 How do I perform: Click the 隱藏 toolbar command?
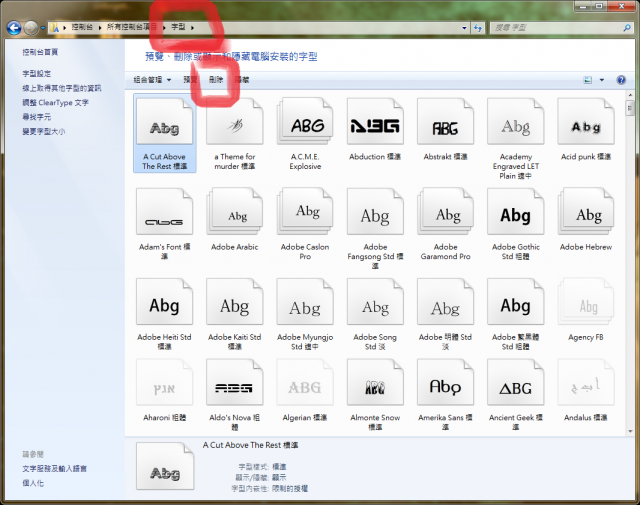click(242, 80)
